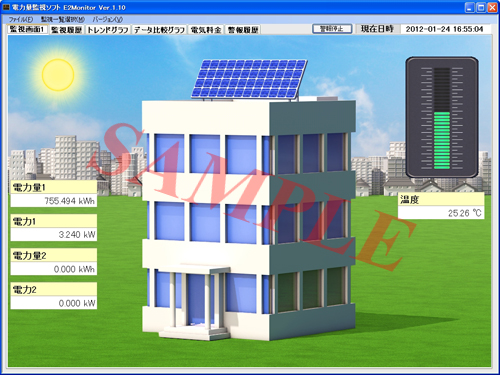
Task: Click the 電力量1 label
Action: (54, 187)
